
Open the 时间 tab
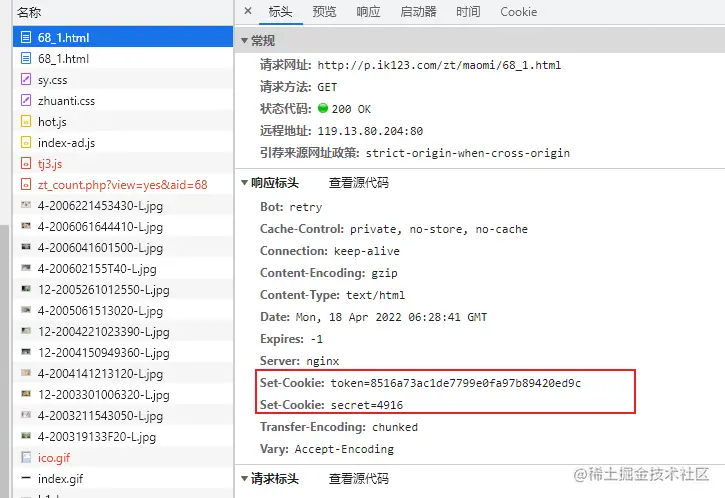click(468, 12)
